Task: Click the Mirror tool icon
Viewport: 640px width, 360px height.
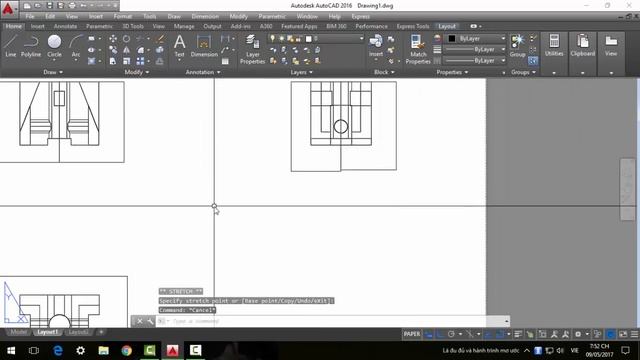Action: (x=127, y=50)
